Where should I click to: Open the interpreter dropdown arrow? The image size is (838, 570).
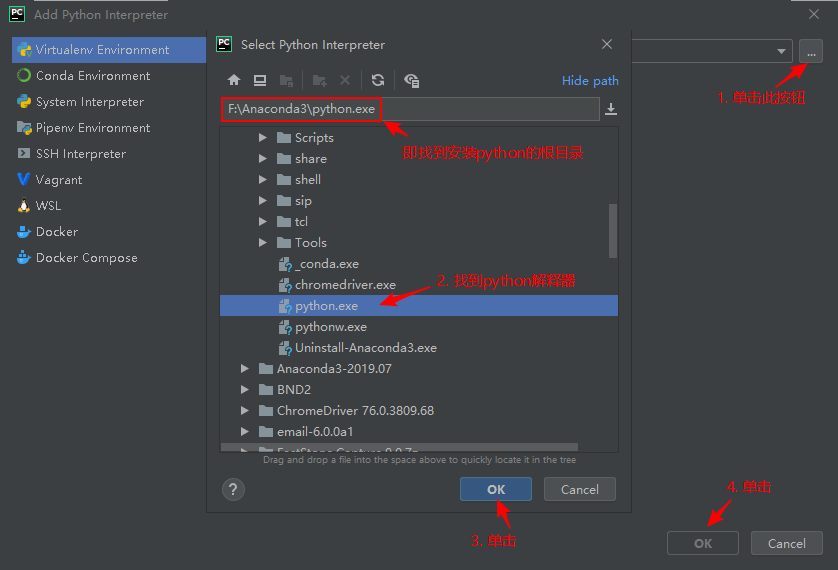[781, 52]
